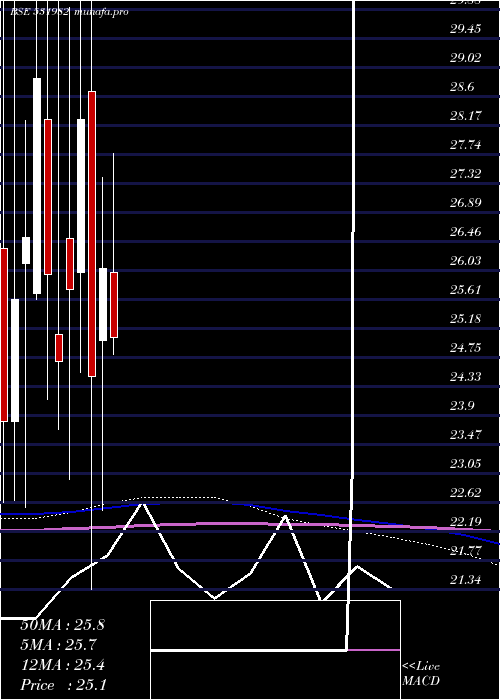
Task: Click the 5MA : 25.7 indicator readout
Action: (x=59, y=645)
